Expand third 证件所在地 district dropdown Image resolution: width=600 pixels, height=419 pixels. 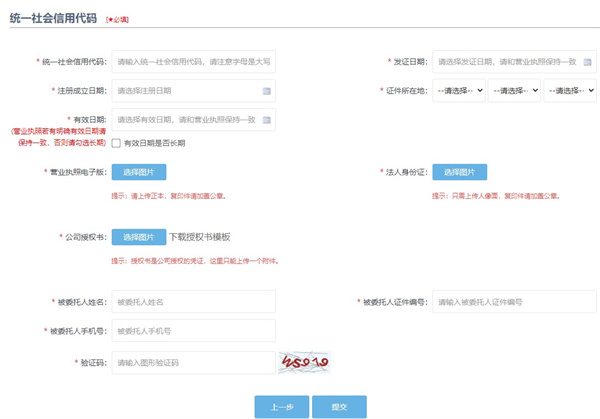click(570, 91)
